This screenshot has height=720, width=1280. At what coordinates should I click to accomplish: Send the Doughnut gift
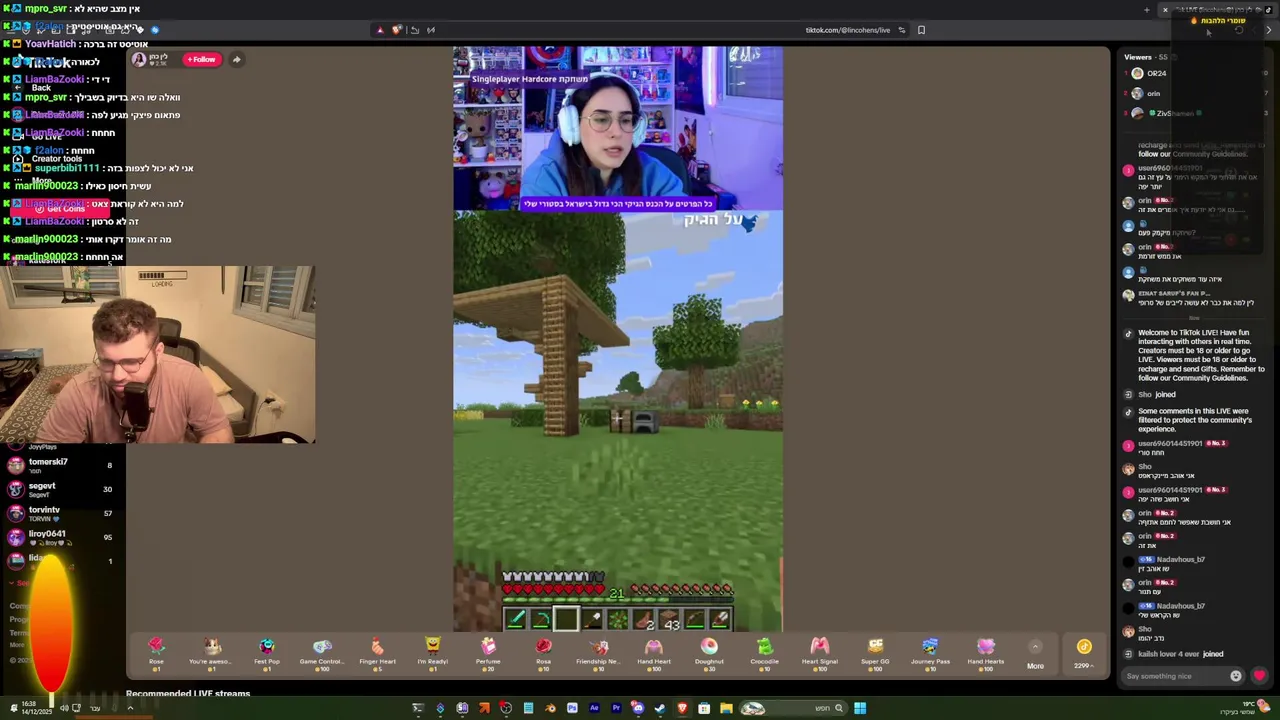tap(709, 653)
